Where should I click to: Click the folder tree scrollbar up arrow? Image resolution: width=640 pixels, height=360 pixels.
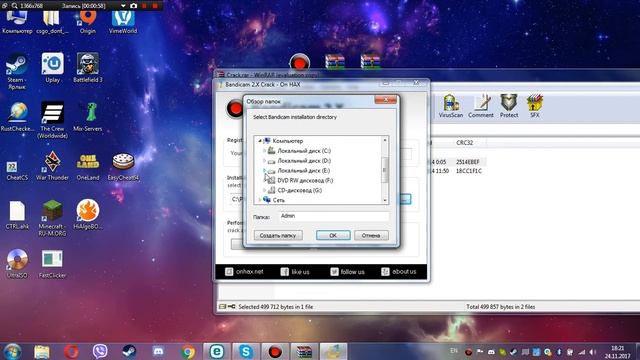pos(384,140)
